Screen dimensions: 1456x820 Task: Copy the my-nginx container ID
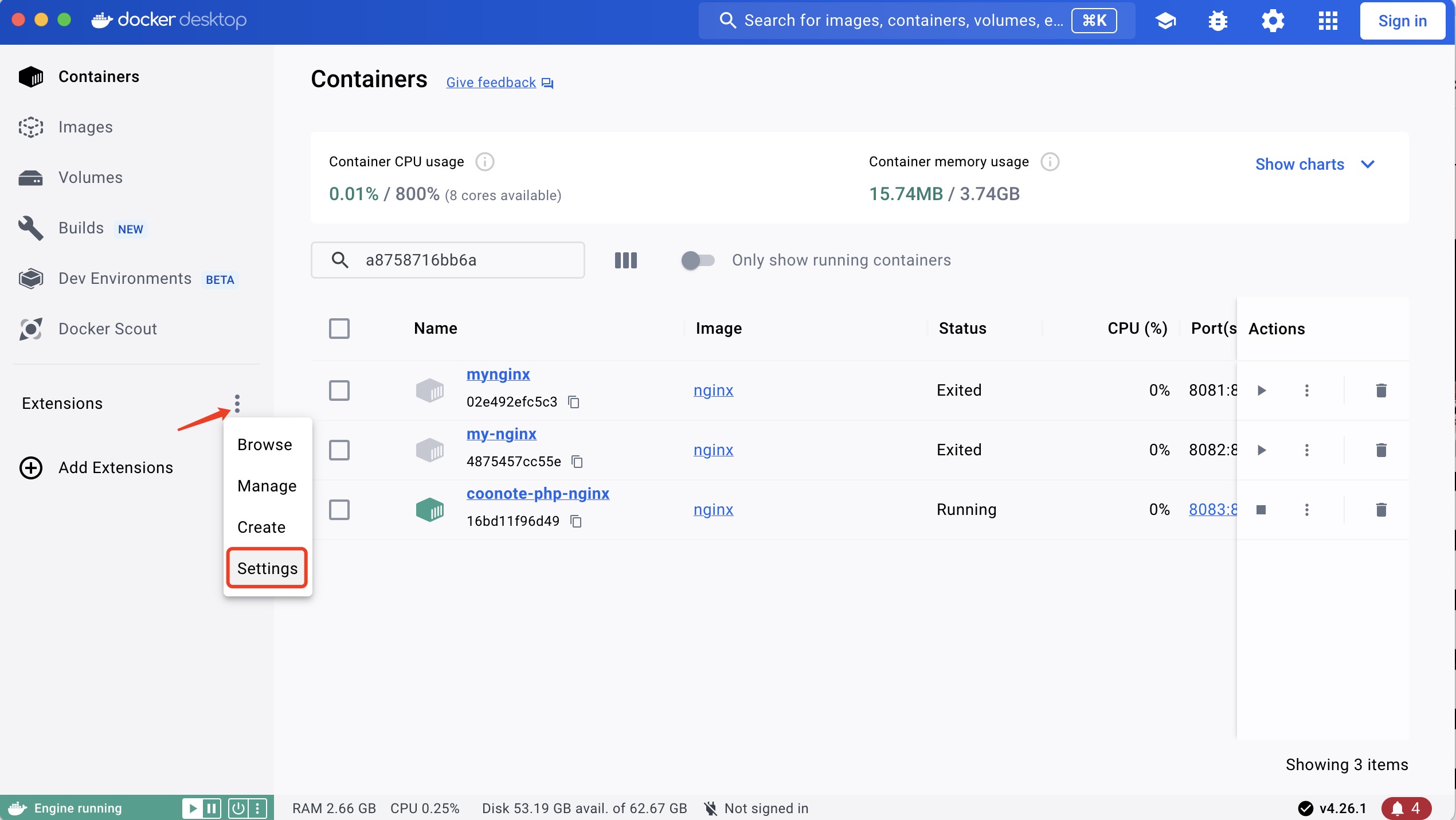click(577, 462)
